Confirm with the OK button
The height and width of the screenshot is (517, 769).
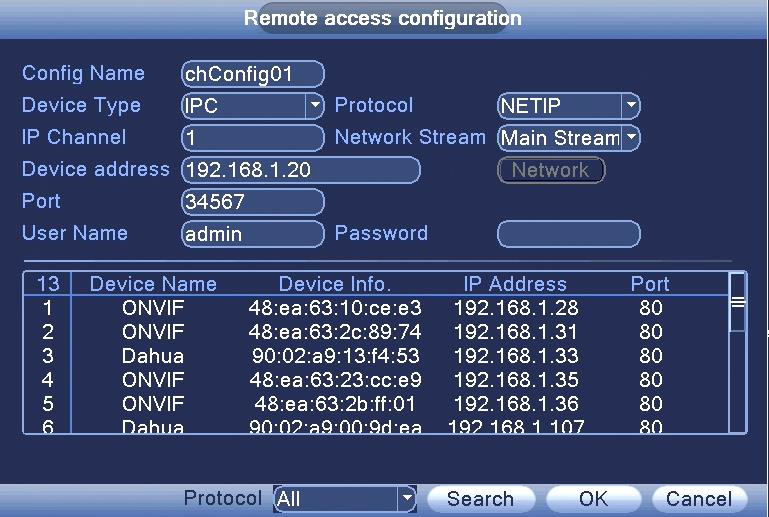(x=593, y=499)
